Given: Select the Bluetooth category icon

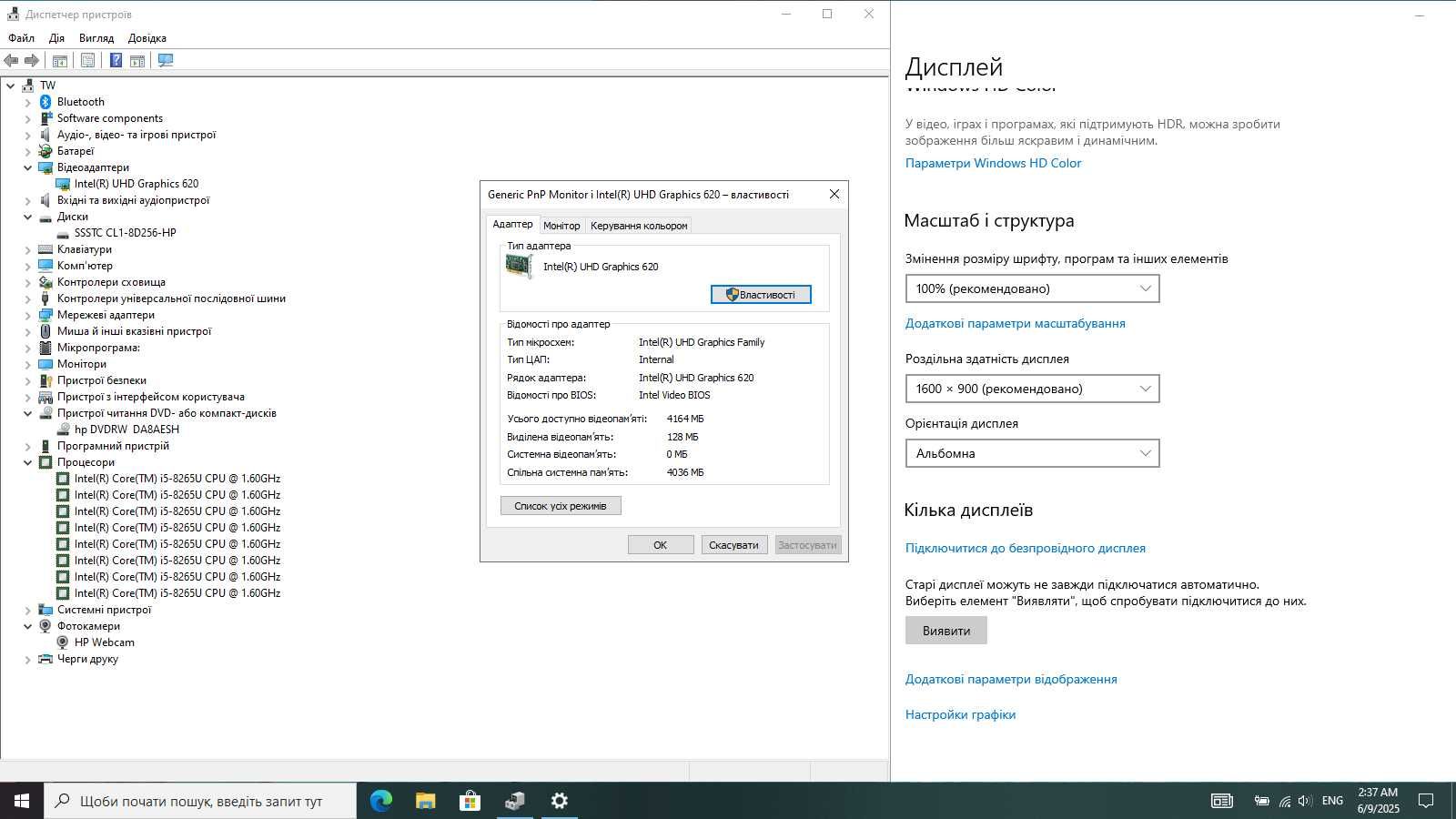Looking at the screenshot, I should (45, 102).
